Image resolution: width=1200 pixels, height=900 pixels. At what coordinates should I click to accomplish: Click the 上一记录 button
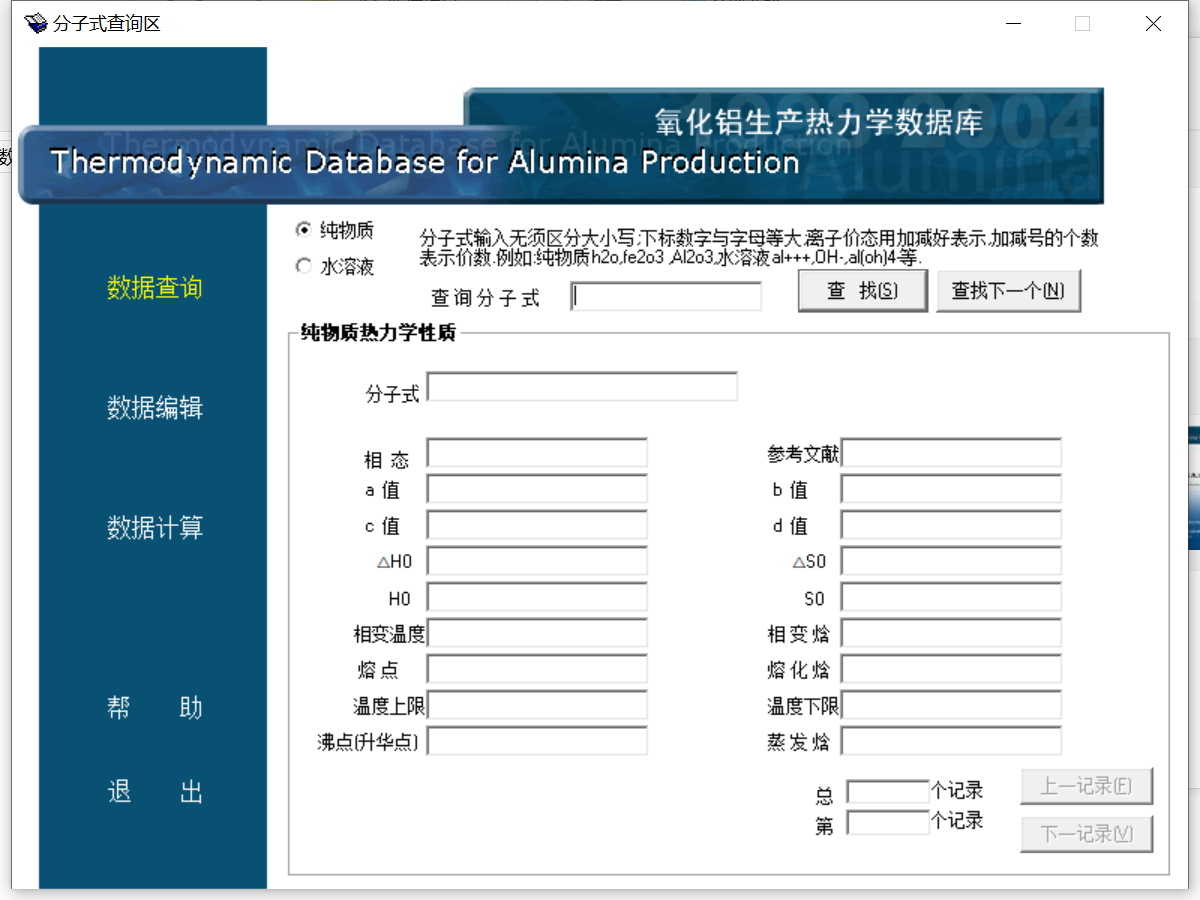(x=1086, y=786)
